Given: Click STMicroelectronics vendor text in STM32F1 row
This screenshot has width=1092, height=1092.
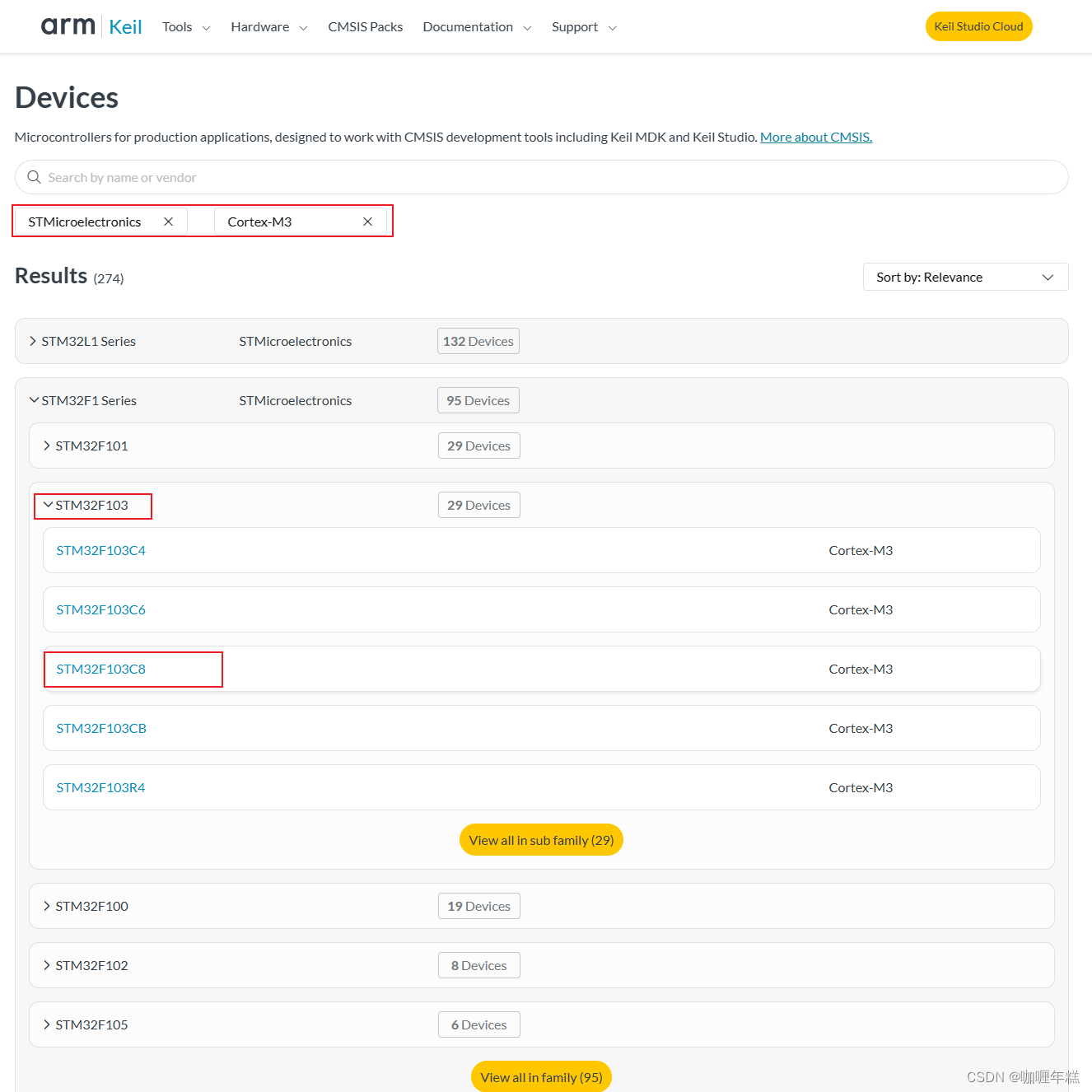Looking at the screenshot, I should [296, 400].
